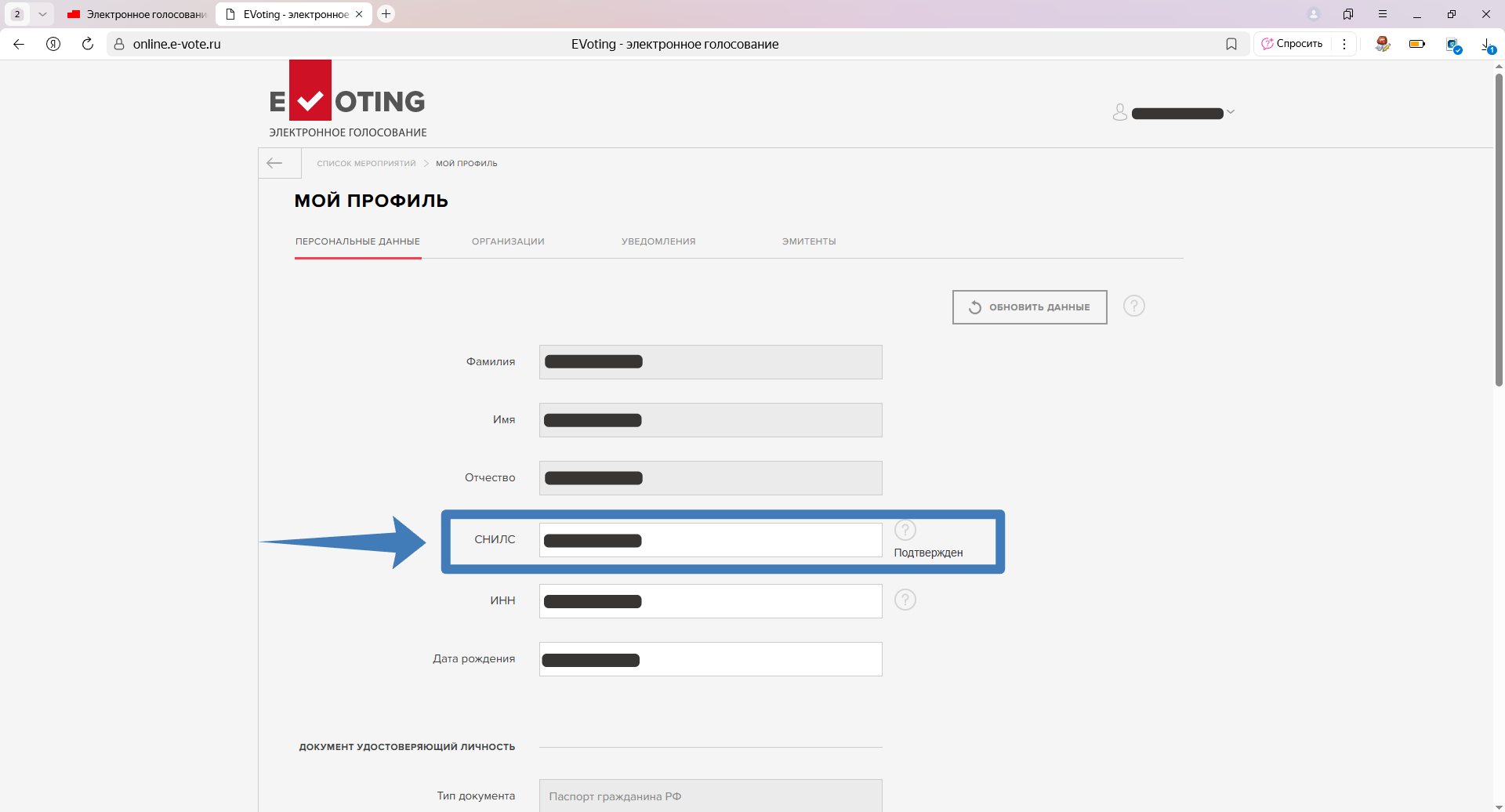Click the back arrow beside breadcrumbs
1505x812 pixels.
[274, 163]
